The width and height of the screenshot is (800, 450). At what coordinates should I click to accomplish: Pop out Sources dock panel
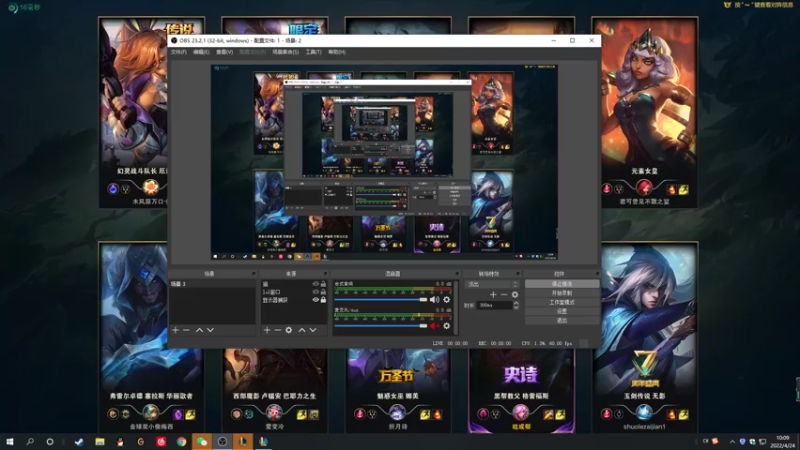tap(325, 274)
